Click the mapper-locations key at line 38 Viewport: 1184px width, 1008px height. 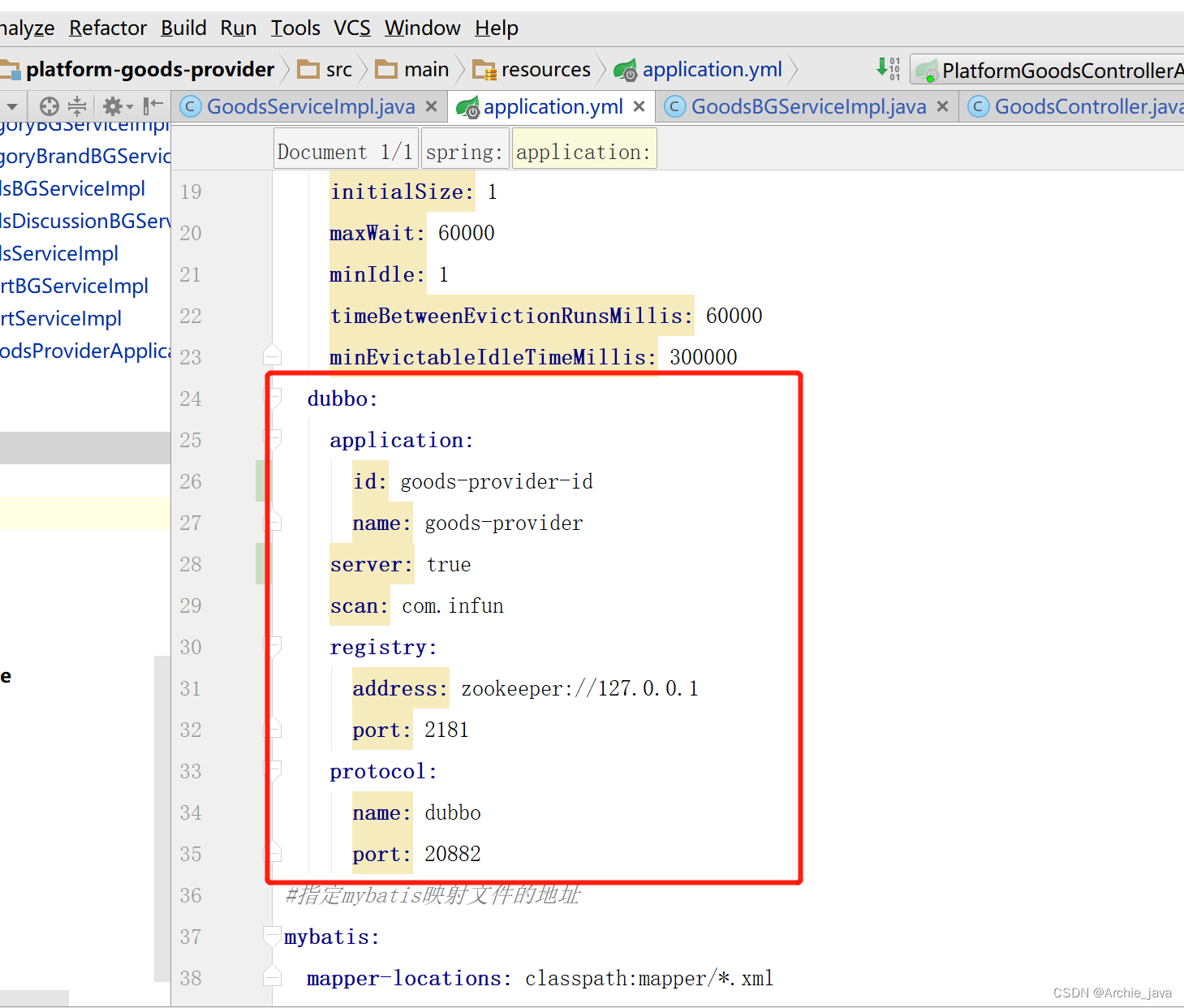[x=410, y=978]
